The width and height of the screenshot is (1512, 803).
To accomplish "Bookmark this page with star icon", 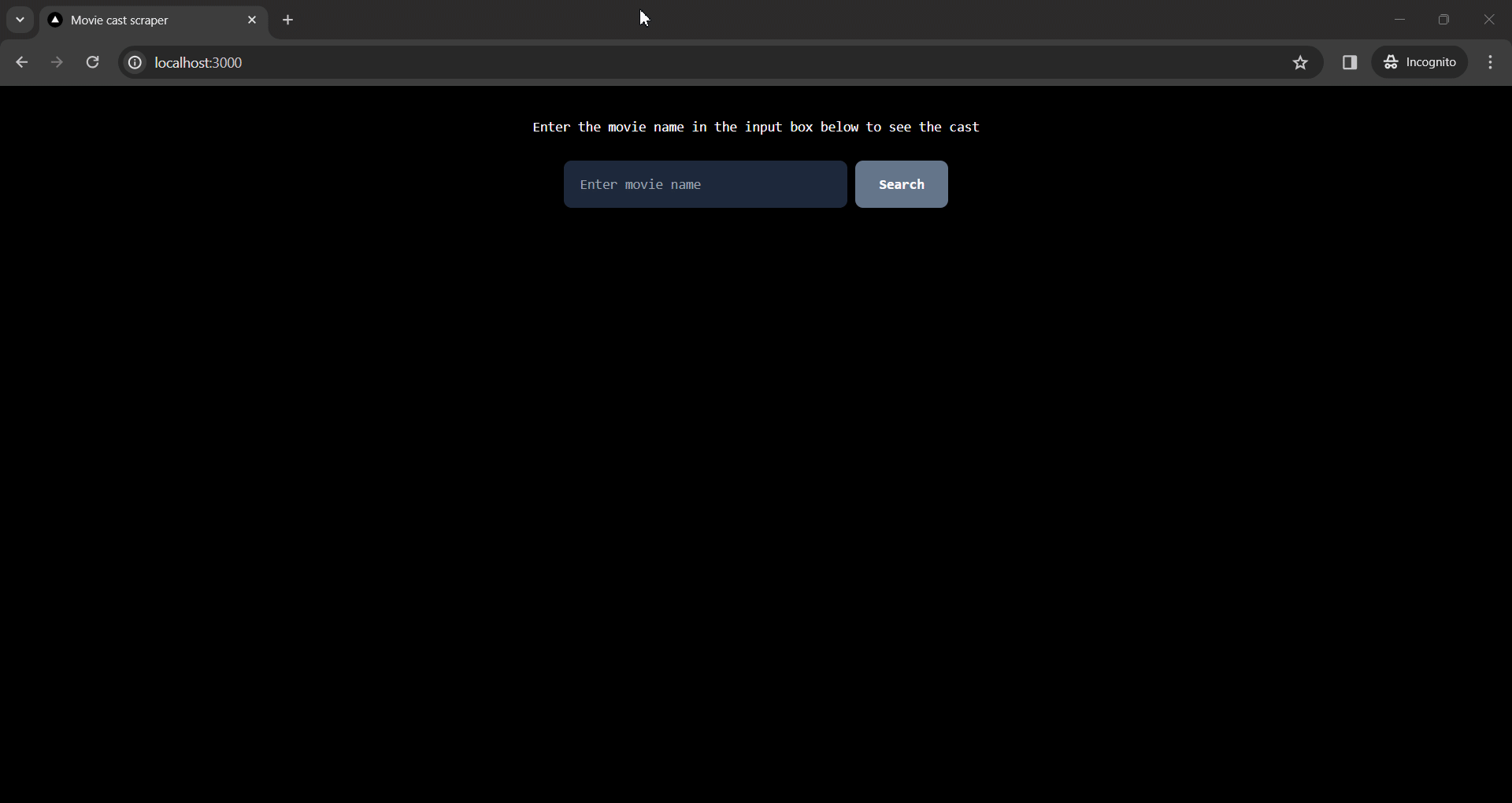I will (x=1300, y=62).
